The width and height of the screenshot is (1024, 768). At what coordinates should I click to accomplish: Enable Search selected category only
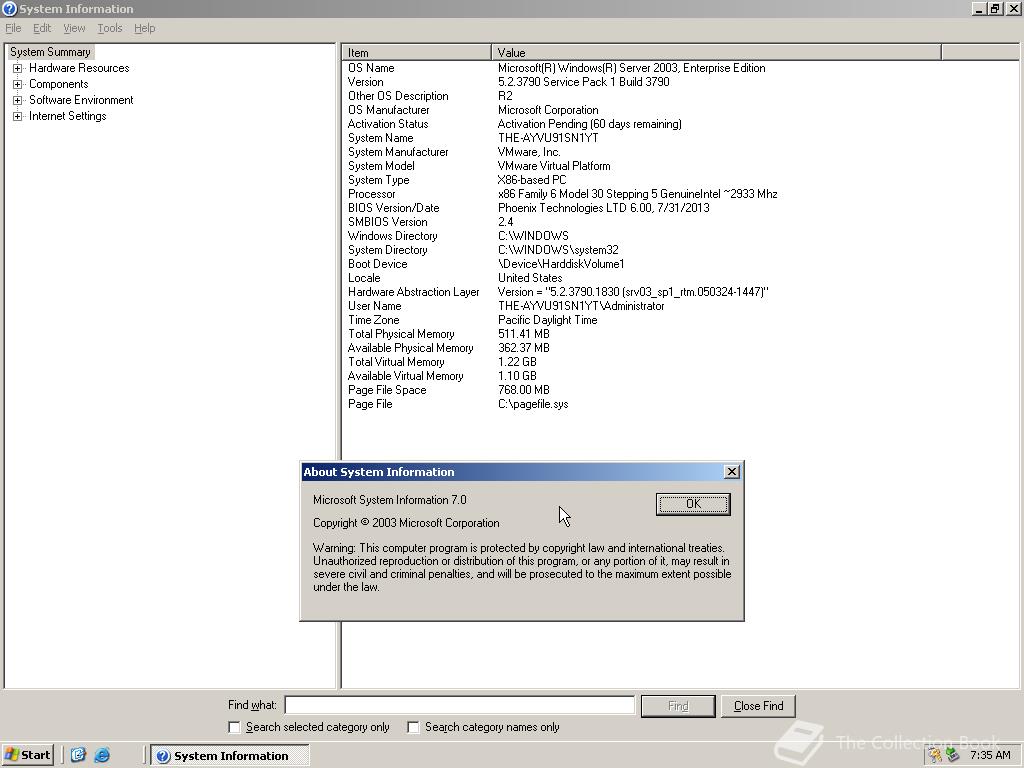(234, 727)
